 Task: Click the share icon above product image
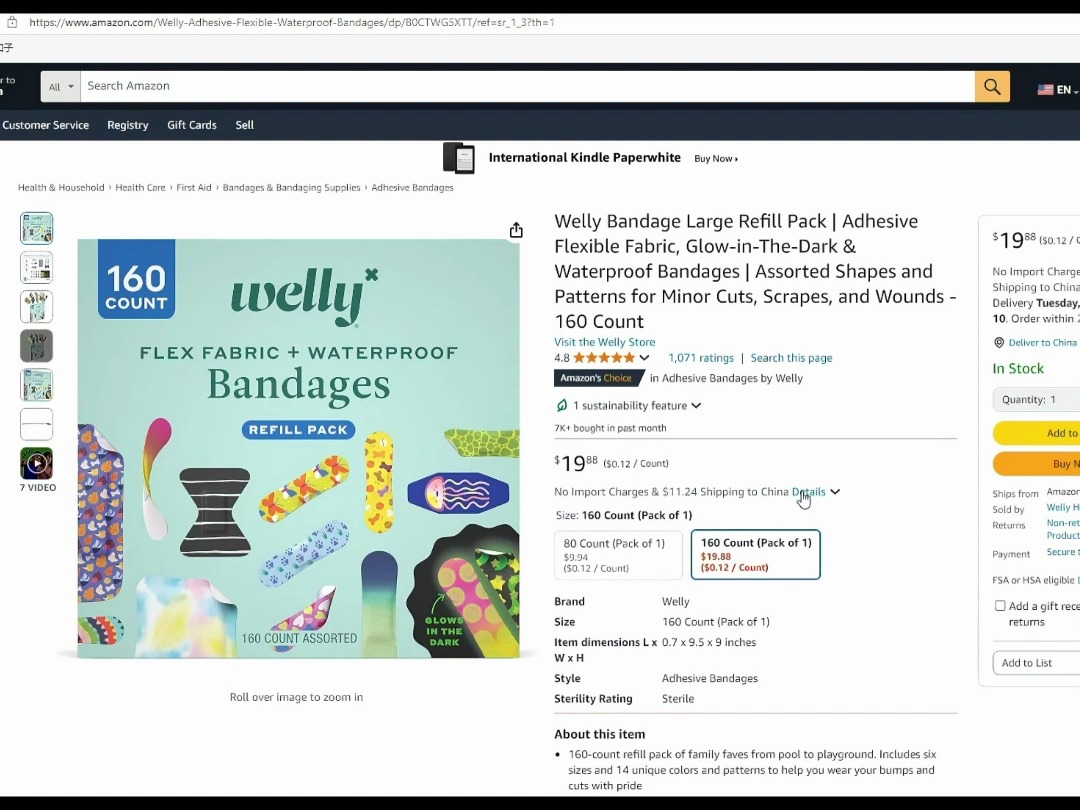[x=516, y=230]
